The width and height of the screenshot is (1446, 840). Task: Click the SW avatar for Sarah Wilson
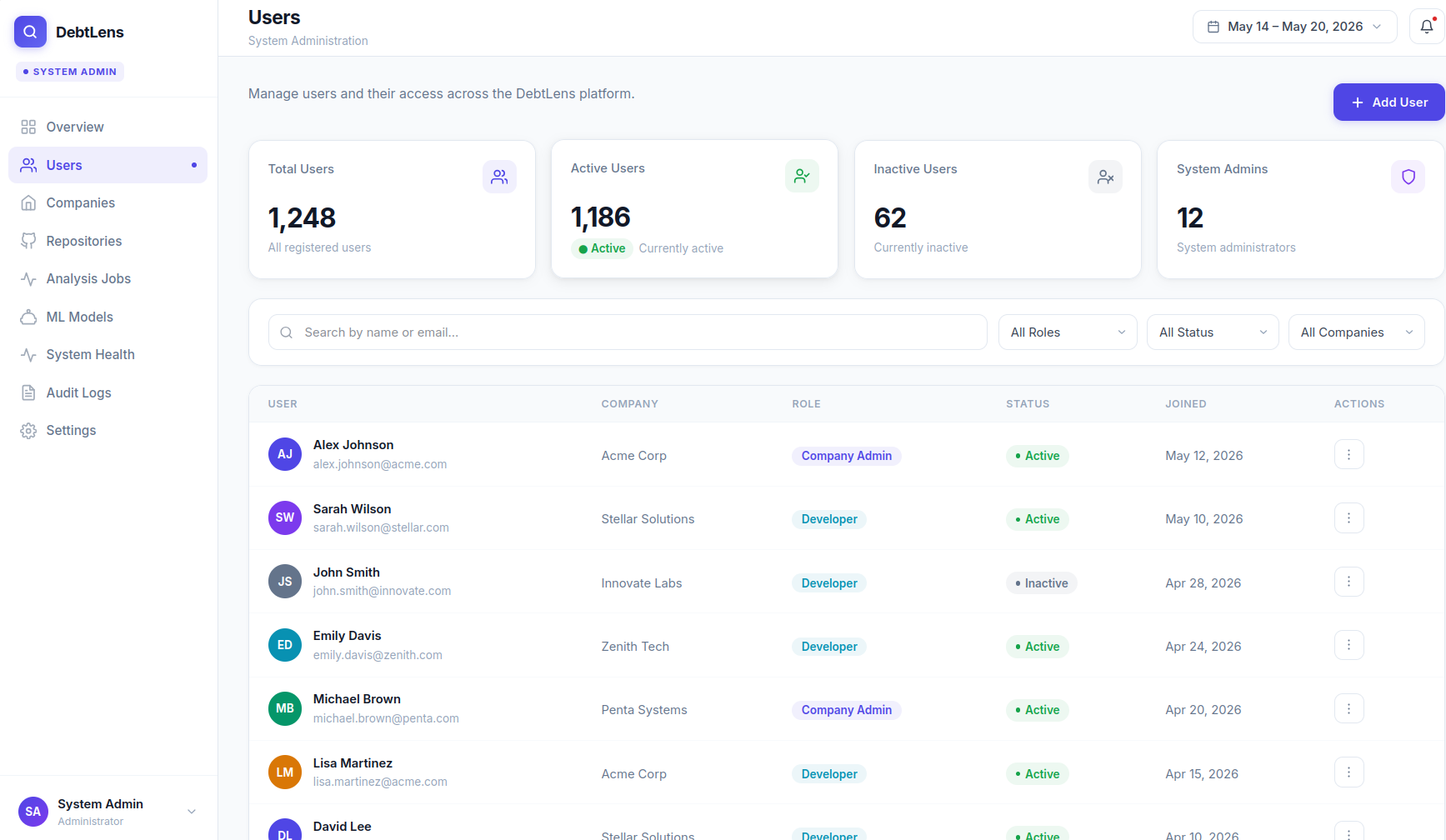[x=285, y=517]
